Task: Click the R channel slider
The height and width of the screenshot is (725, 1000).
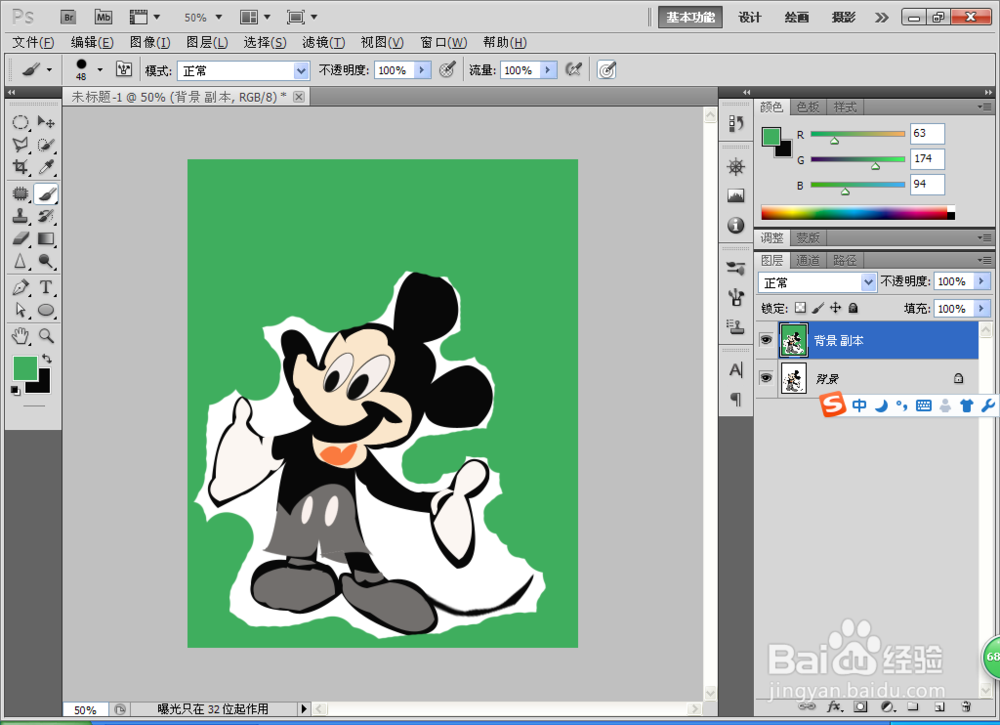Action: pyautogui.click(x=857, y=135)
